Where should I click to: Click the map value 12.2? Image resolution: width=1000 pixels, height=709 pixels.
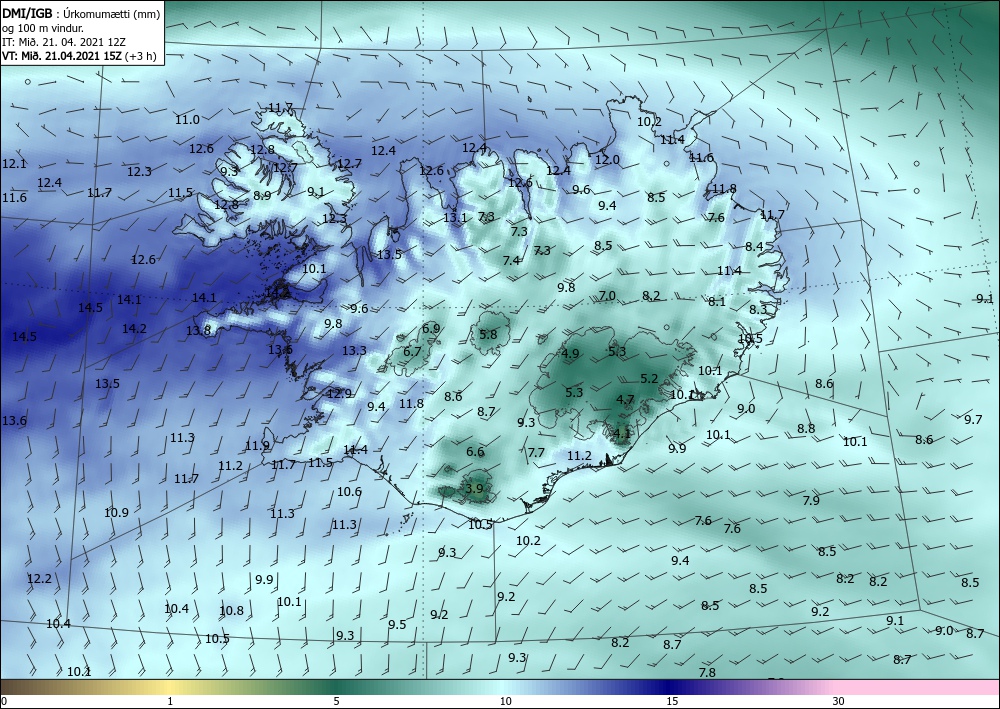point(40,578)
